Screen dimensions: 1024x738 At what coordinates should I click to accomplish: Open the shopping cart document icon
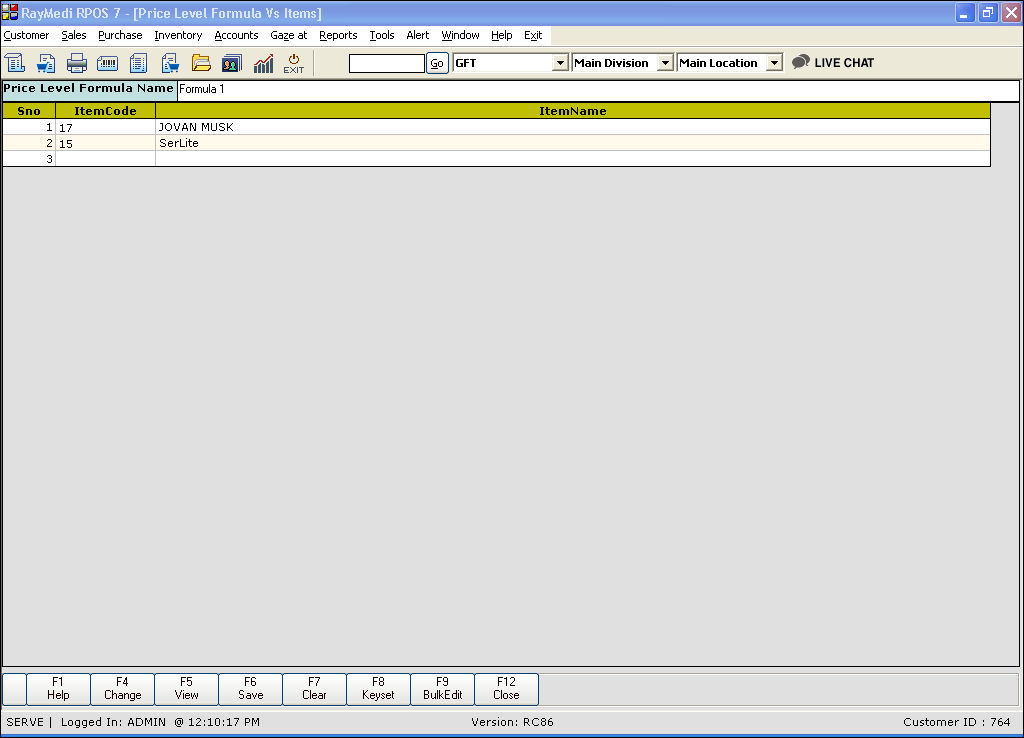(46, 63)
